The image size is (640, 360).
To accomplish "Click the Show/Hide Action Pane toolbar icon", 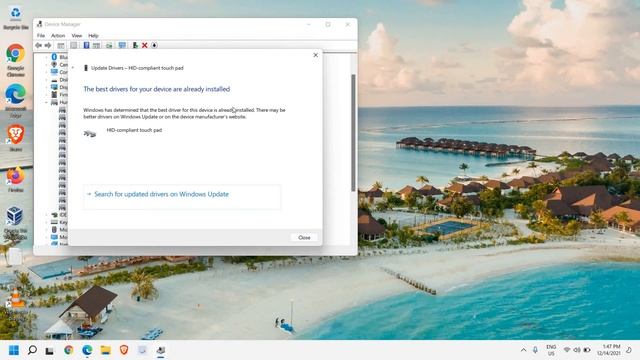I will 96,45.
